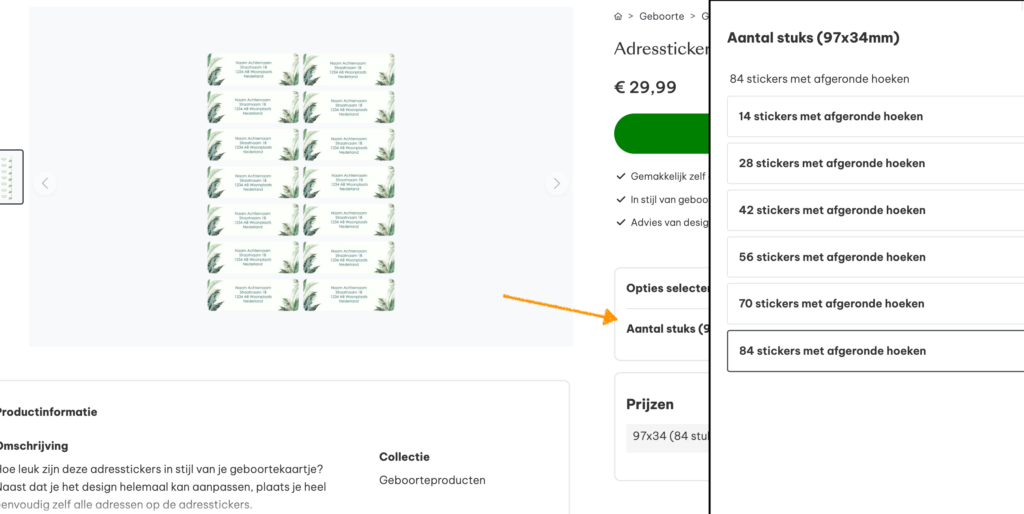
Task: Click the home icon in the breadcrumb
Action: [618, 17]
